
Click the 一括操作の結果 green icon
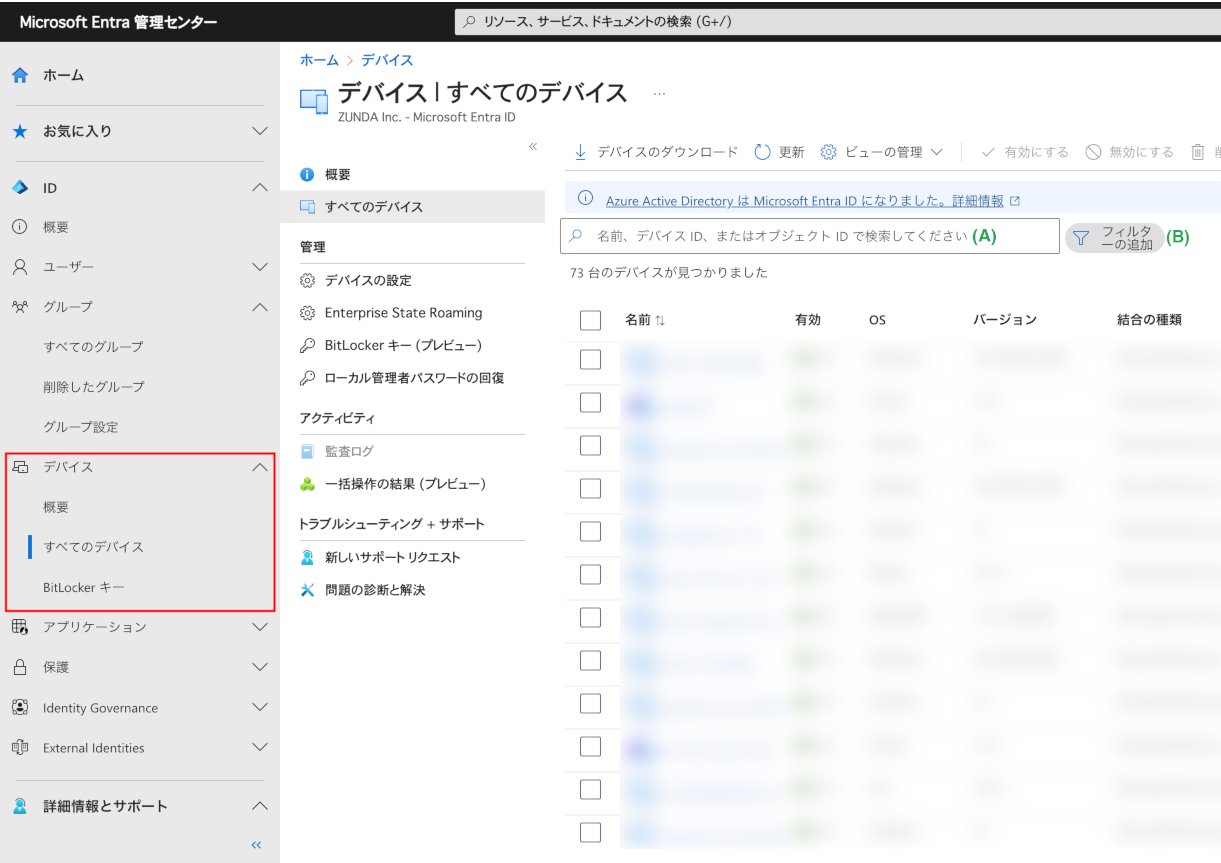pos(308,484)
